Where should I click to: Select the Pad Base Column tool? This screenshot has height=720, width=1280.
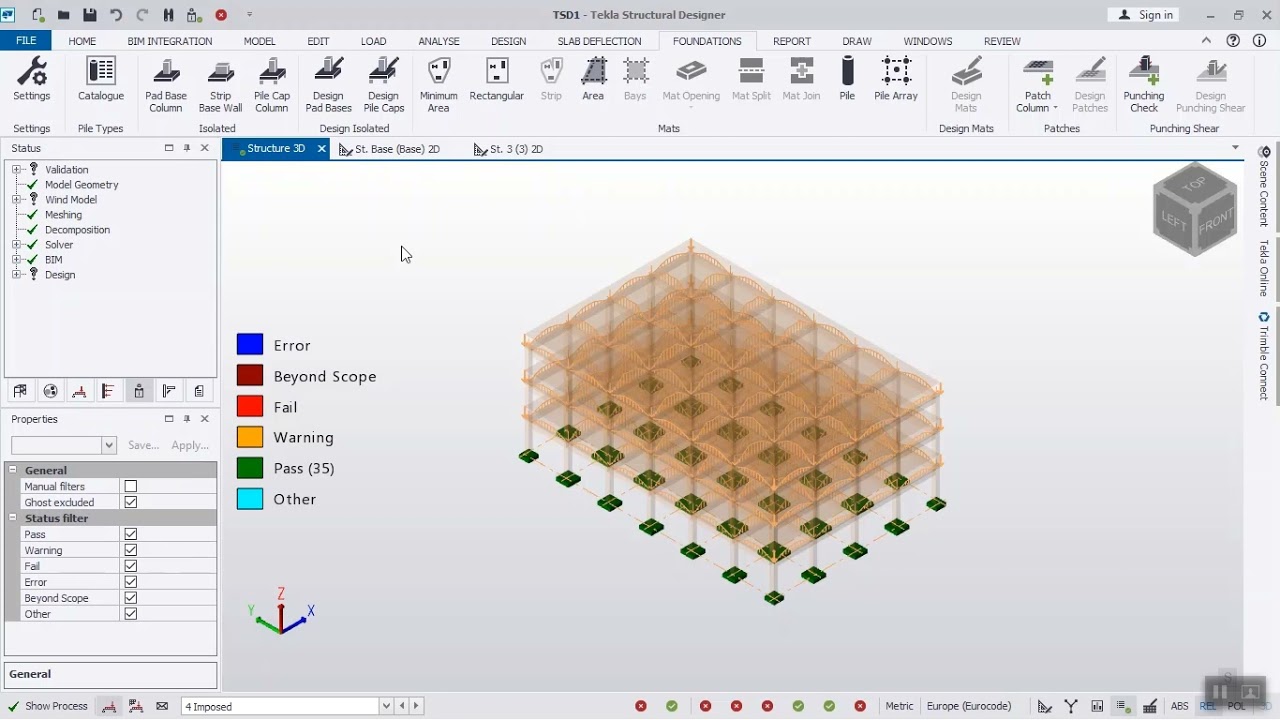pyautogui.click(x=166, y=85)
